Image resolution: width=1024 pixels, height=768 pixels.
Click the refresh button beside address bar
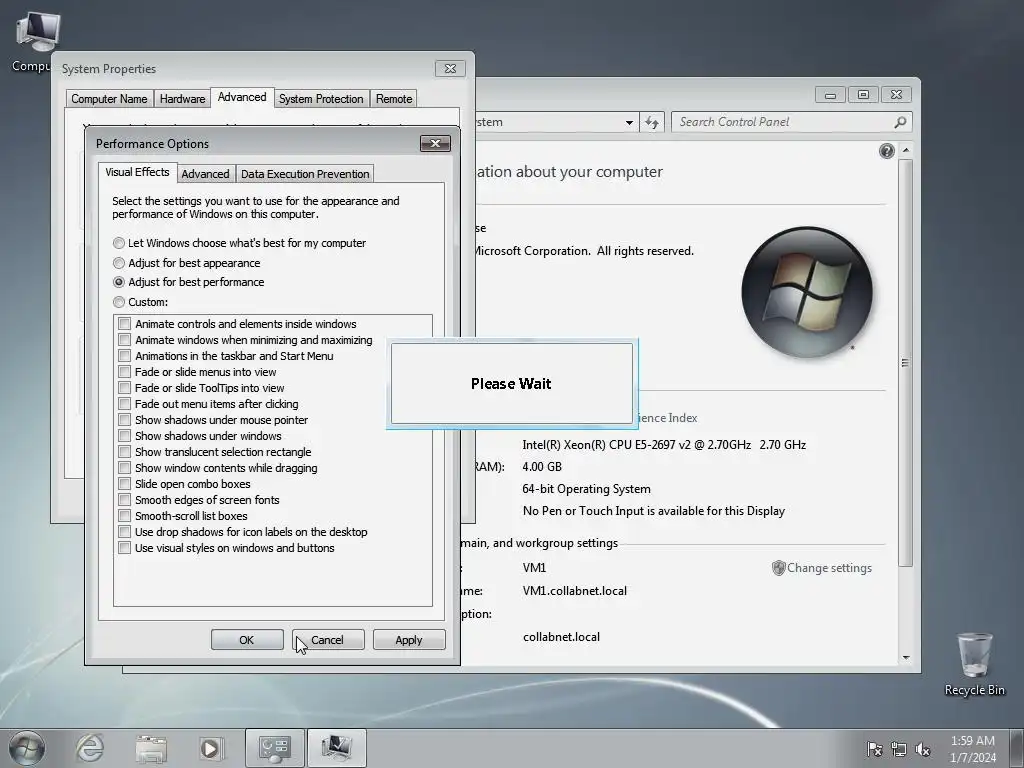(652, 122)
